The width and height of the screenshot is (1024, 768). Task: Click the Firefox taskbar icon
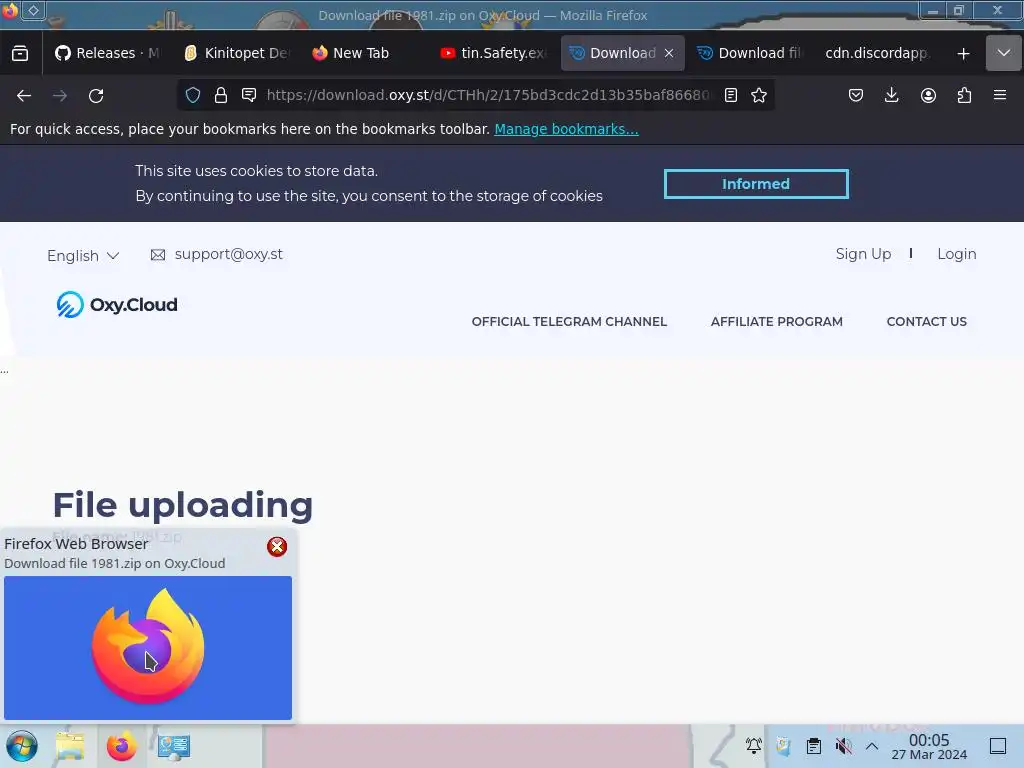tap(121, 746)
